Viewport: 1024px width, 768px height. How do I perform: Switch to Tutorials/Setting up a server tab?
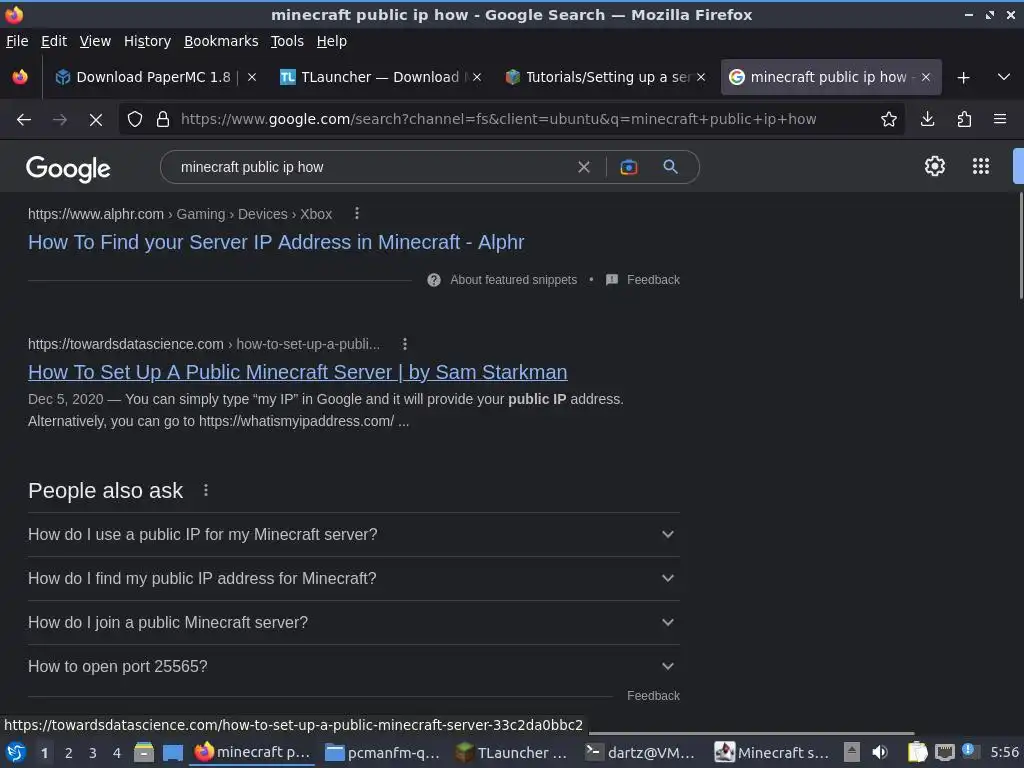605,77
